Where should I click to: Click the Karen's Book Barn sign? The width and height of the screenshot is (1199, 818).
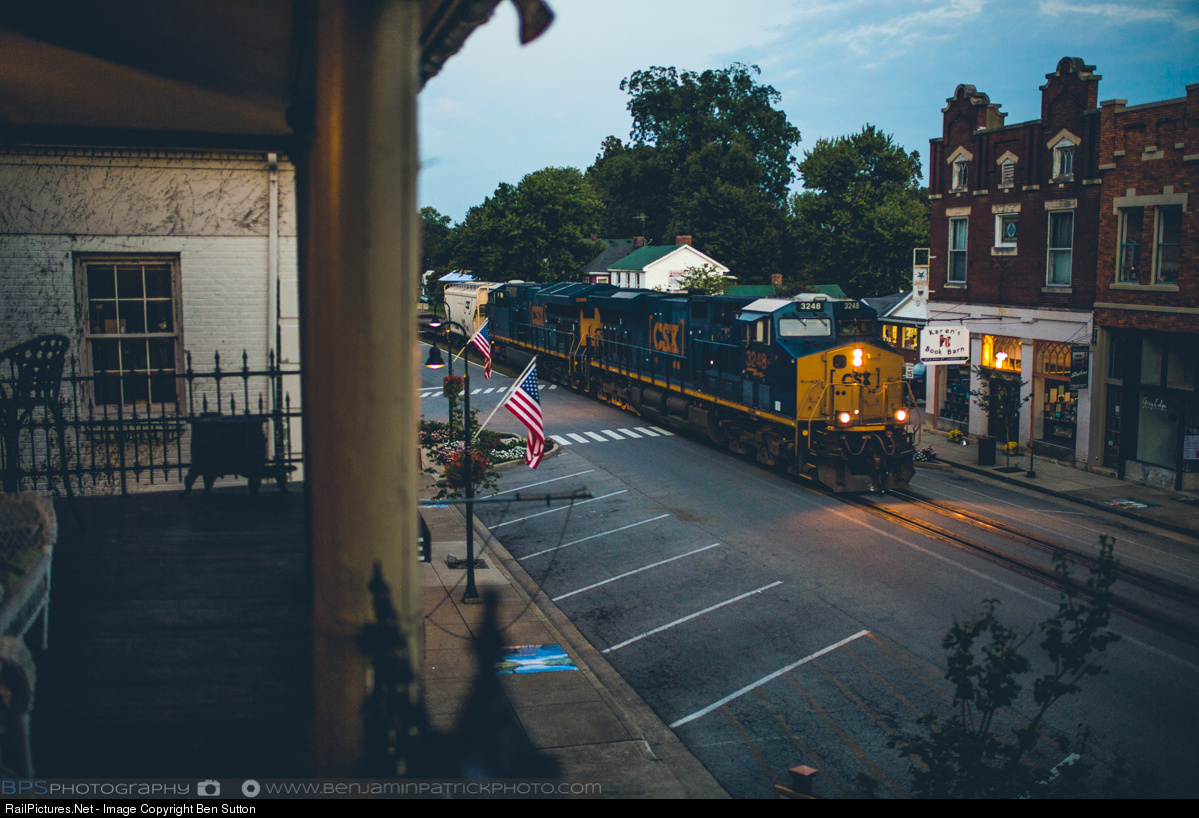(944, 343)
